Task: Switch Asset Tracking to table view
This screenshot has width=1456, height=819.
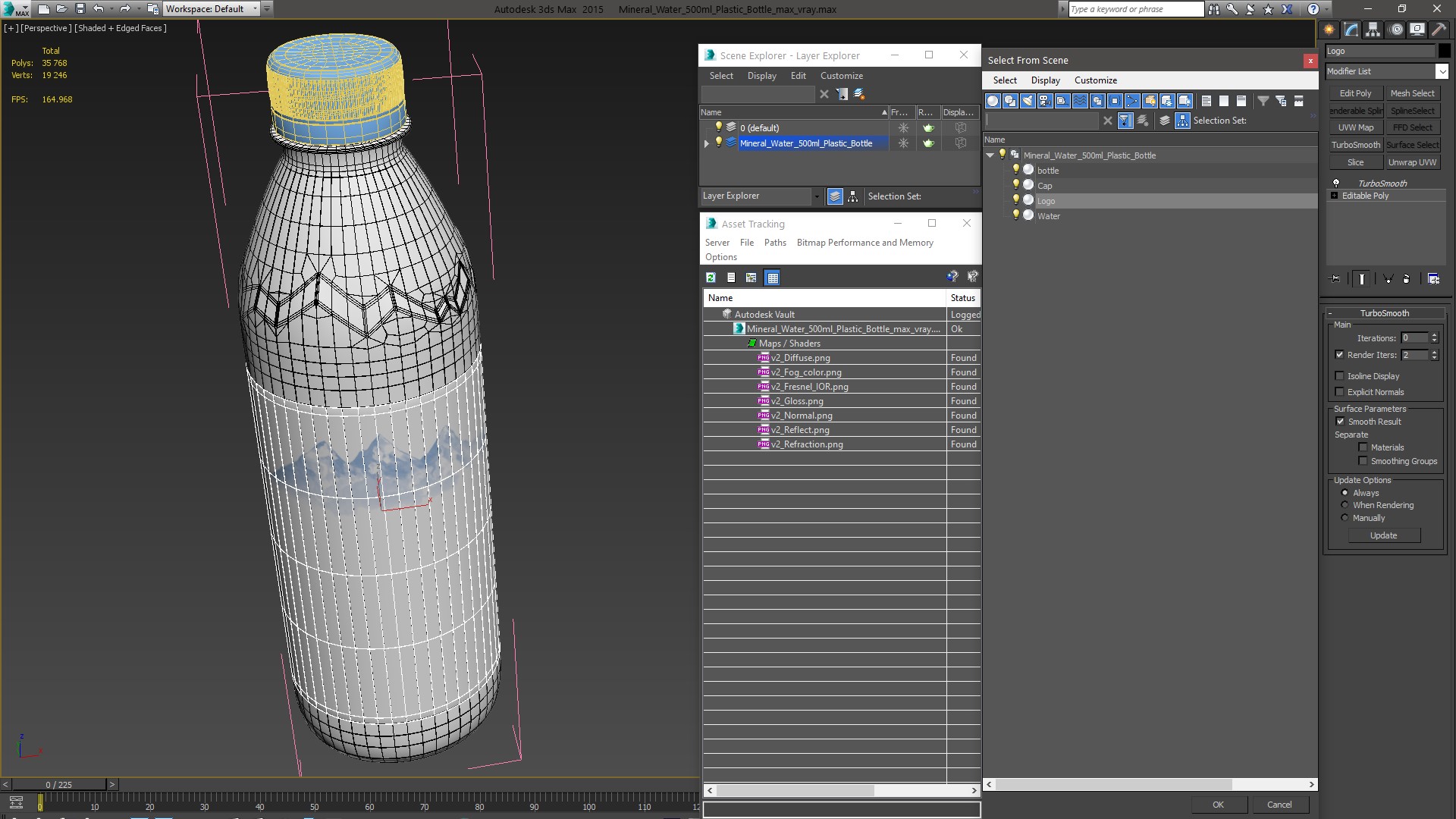Action: pyautogui.click(x=772, y=278)
